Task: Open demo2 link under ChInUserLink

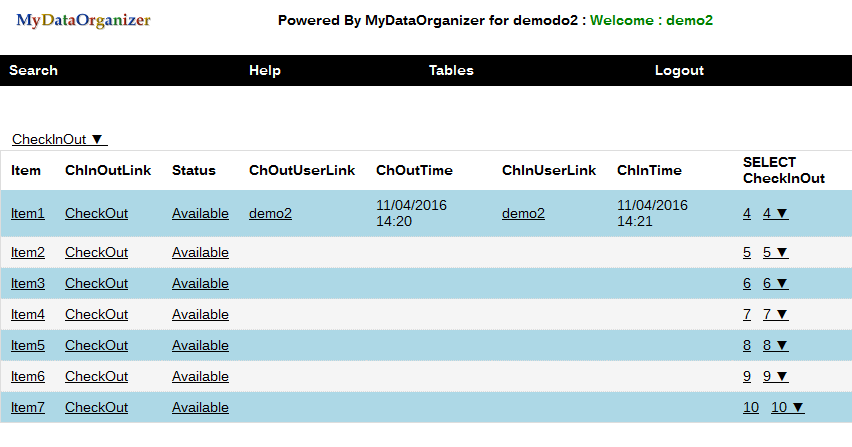Action: coord(523,213)
